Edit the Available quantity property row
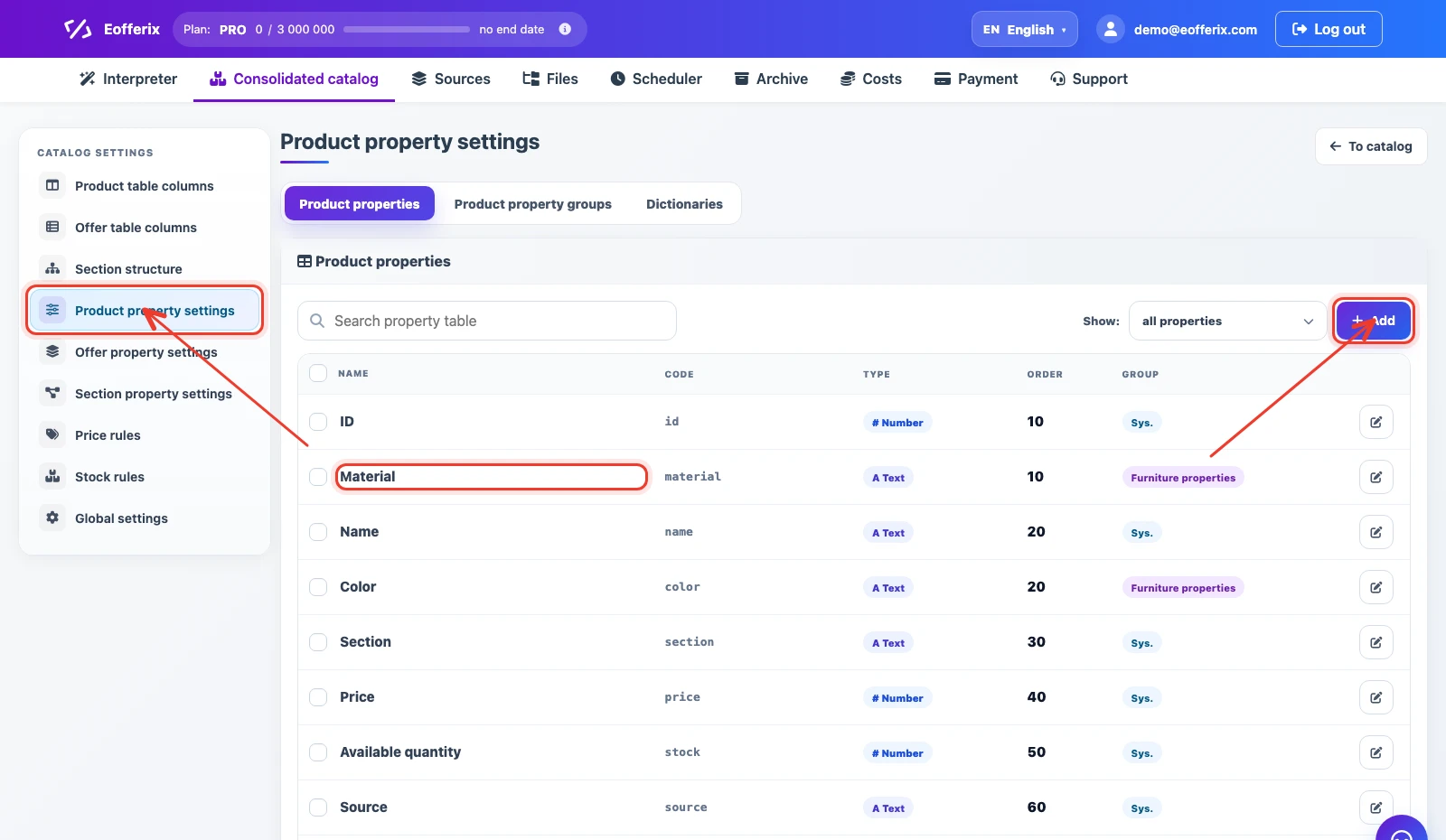 [x=1376, y=752]
